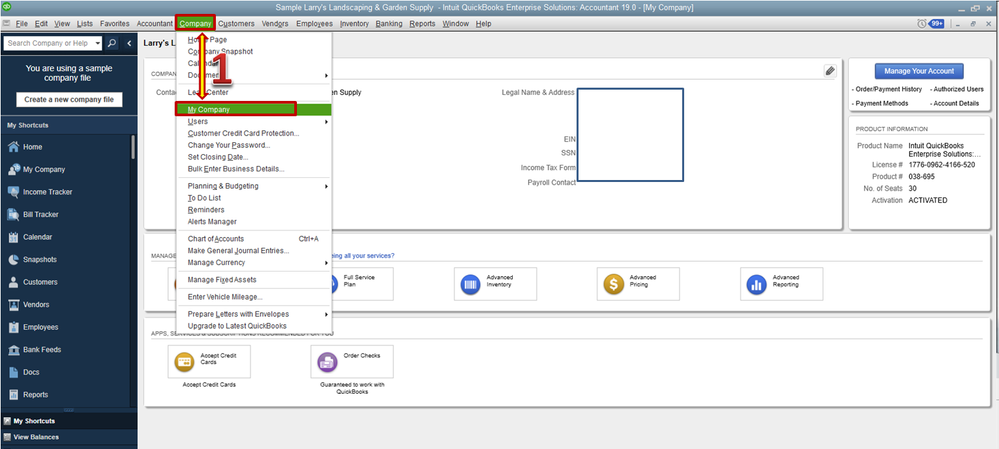Open Advanced Inventory service
This screenshot has height=449, width=999.
click(x=495, y=284)
